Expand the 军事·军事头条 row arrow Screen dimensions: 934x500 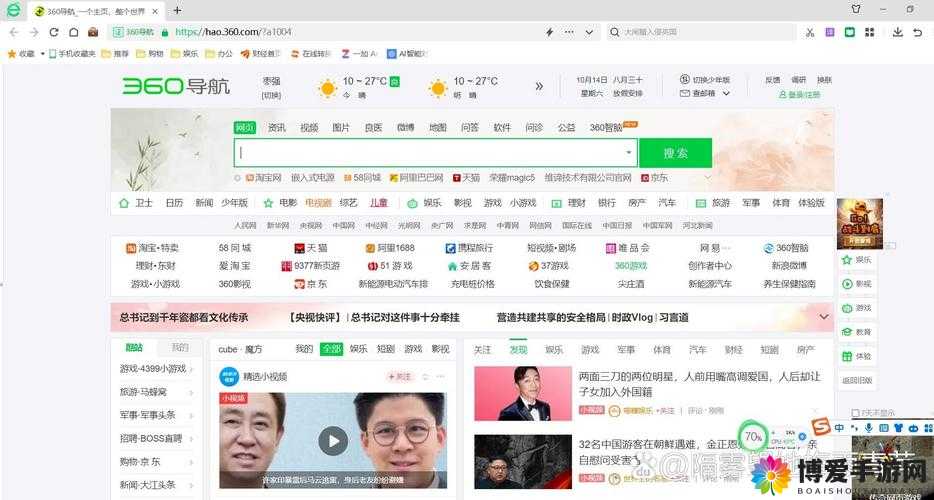click(191, 415)
